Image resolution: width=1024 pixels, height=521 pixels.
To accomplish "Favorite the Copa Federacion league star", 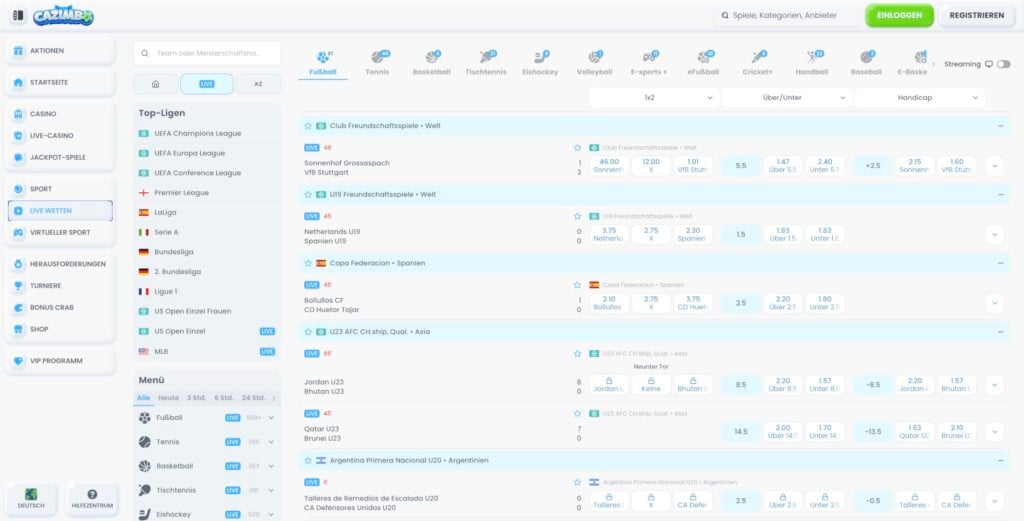I will [308, 263].
